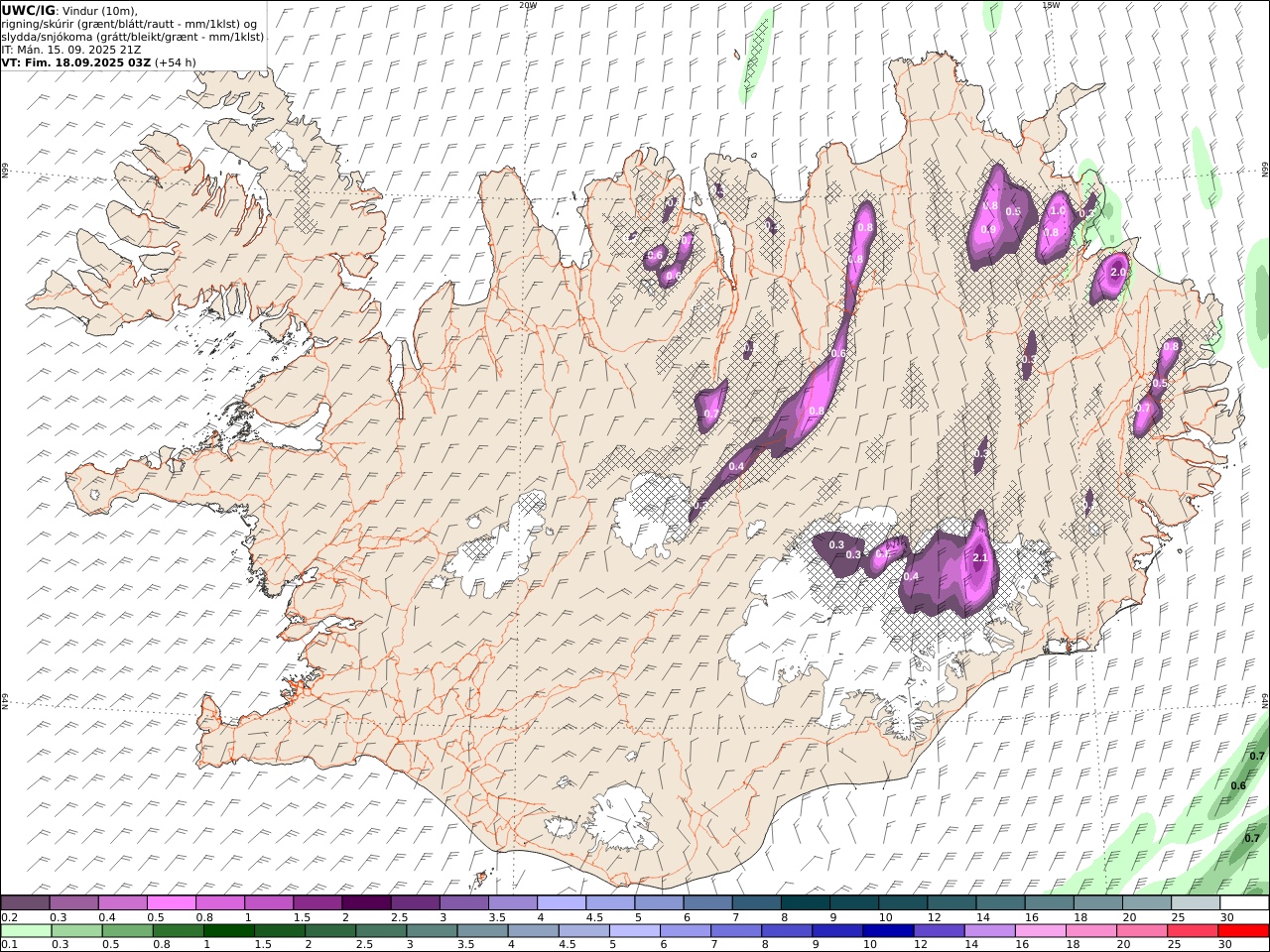
Task: Click the periwinkle 4.5 snow legend swatch
Action: [x=610, y=903]
